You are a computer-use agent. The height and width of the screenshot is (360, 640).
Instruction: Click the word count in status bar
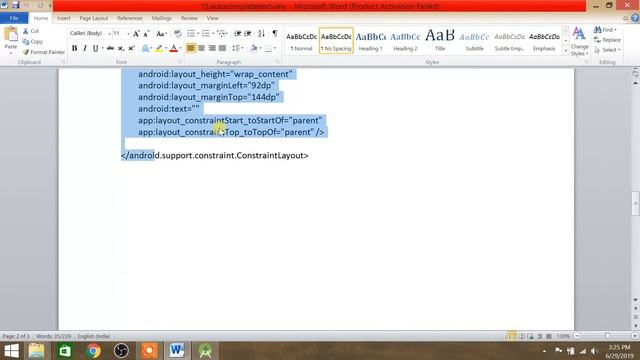[x=53, y=336]
